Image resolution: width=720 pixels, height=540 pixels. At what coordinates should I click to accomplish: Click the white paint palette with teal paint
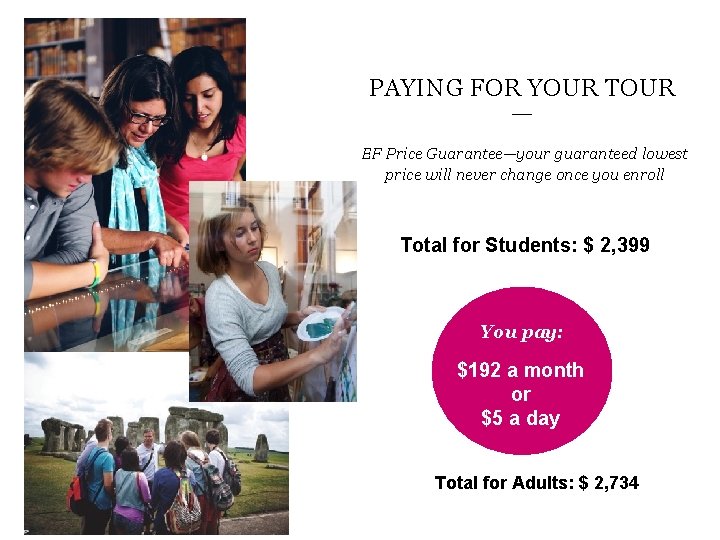(321, 324)
